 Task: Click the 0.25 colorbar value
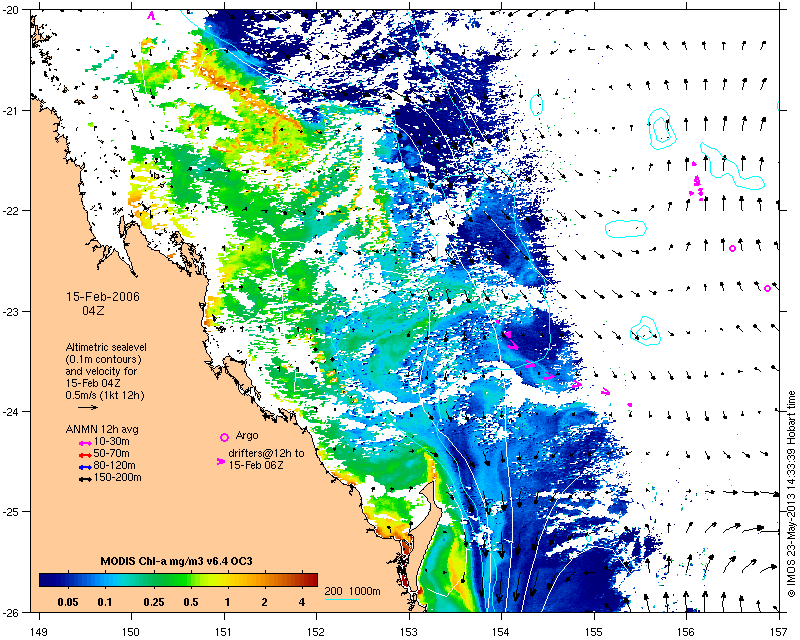coord(154,602)
